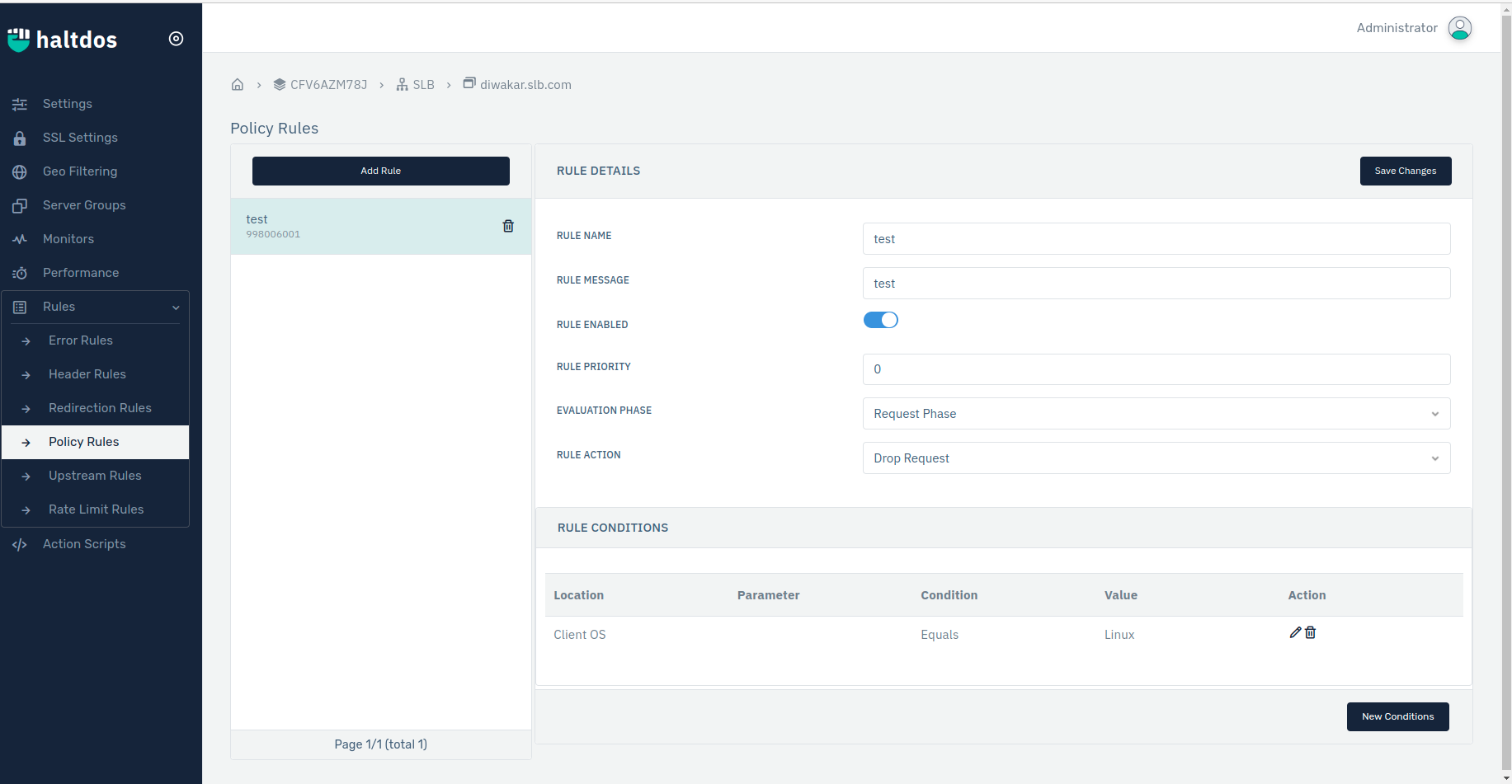Follow the CFV6AZM78J breadcrumb link
Viewport: 1512px width, 784px height.
tap(328, 85)
